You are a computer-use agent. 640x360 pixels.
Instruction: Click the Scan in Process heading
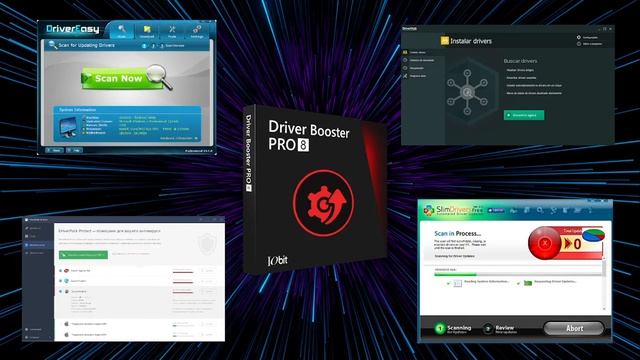[458, 233]
